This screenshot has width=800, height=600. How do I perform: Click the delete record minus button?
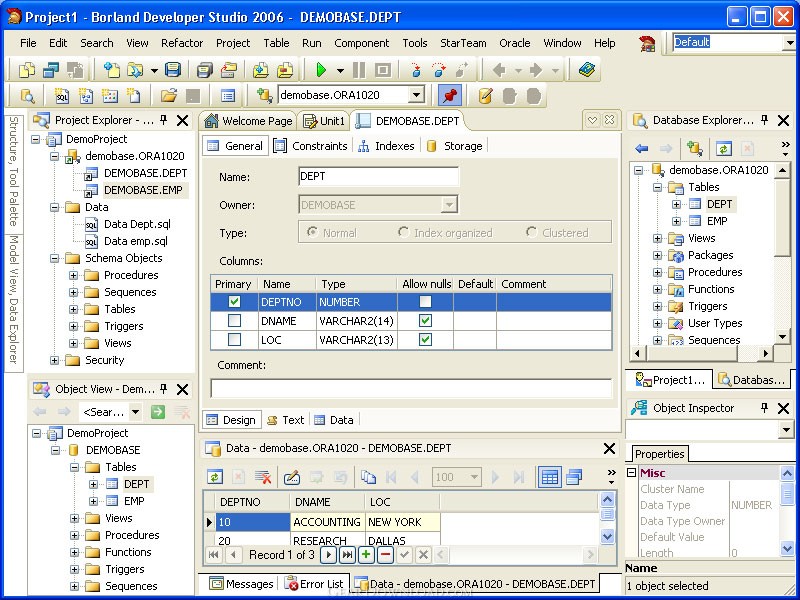click(x=386, y=555)
